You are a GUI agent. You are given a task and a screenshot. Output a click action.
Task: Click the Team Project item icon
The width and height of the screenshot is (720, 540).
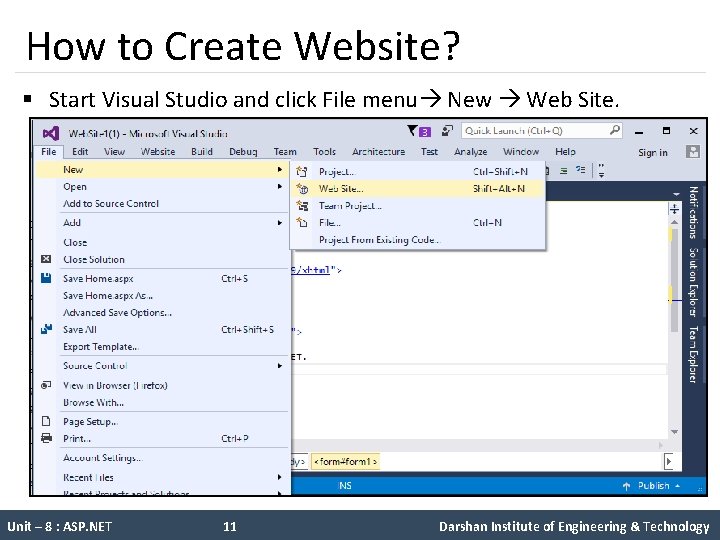coord(302,206)
